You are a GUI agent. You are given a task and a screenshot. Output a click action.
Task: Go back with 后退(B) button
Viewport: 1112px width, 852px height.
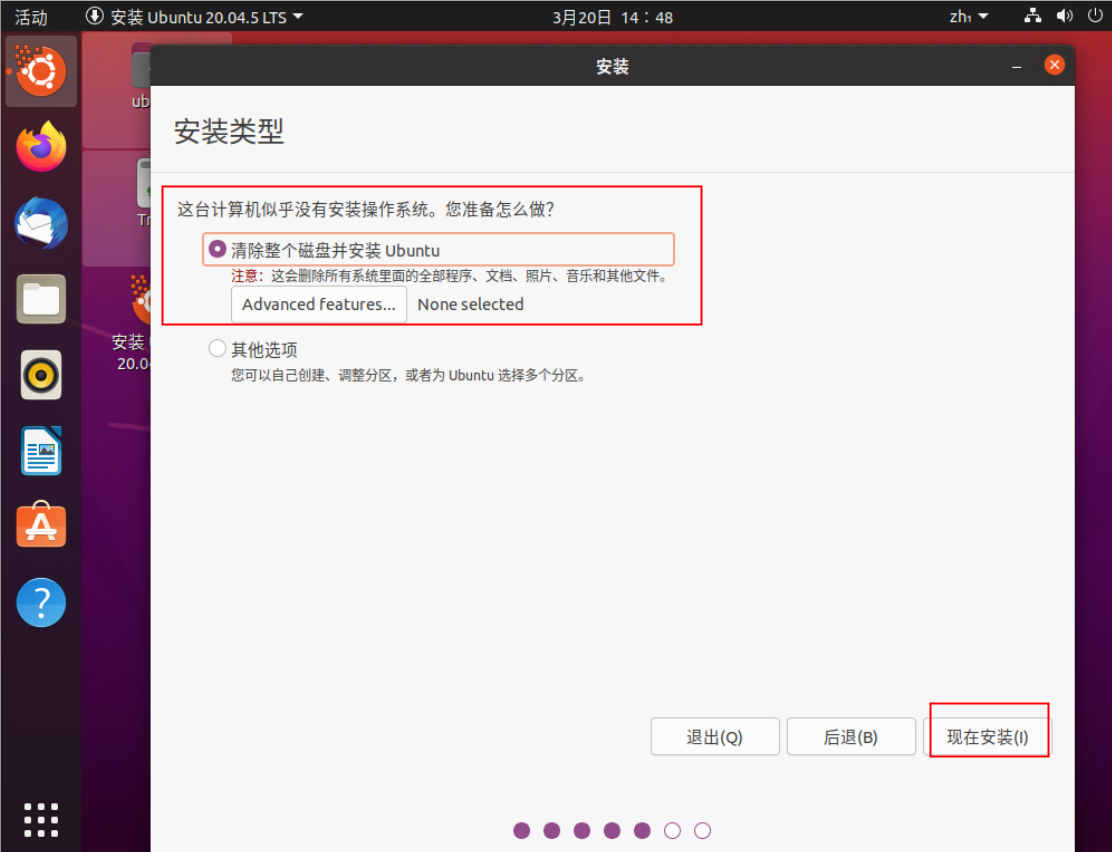851,737
